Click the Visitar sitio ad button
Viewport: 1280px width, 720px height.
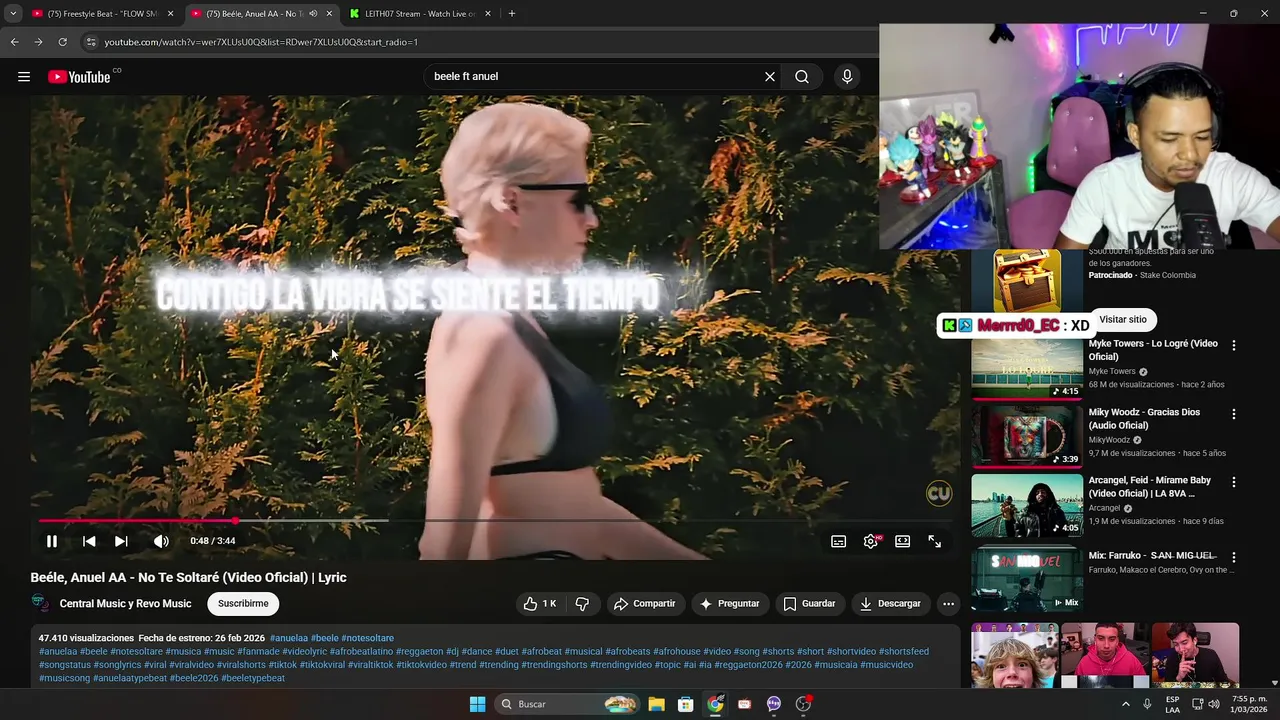(1123, 320)
